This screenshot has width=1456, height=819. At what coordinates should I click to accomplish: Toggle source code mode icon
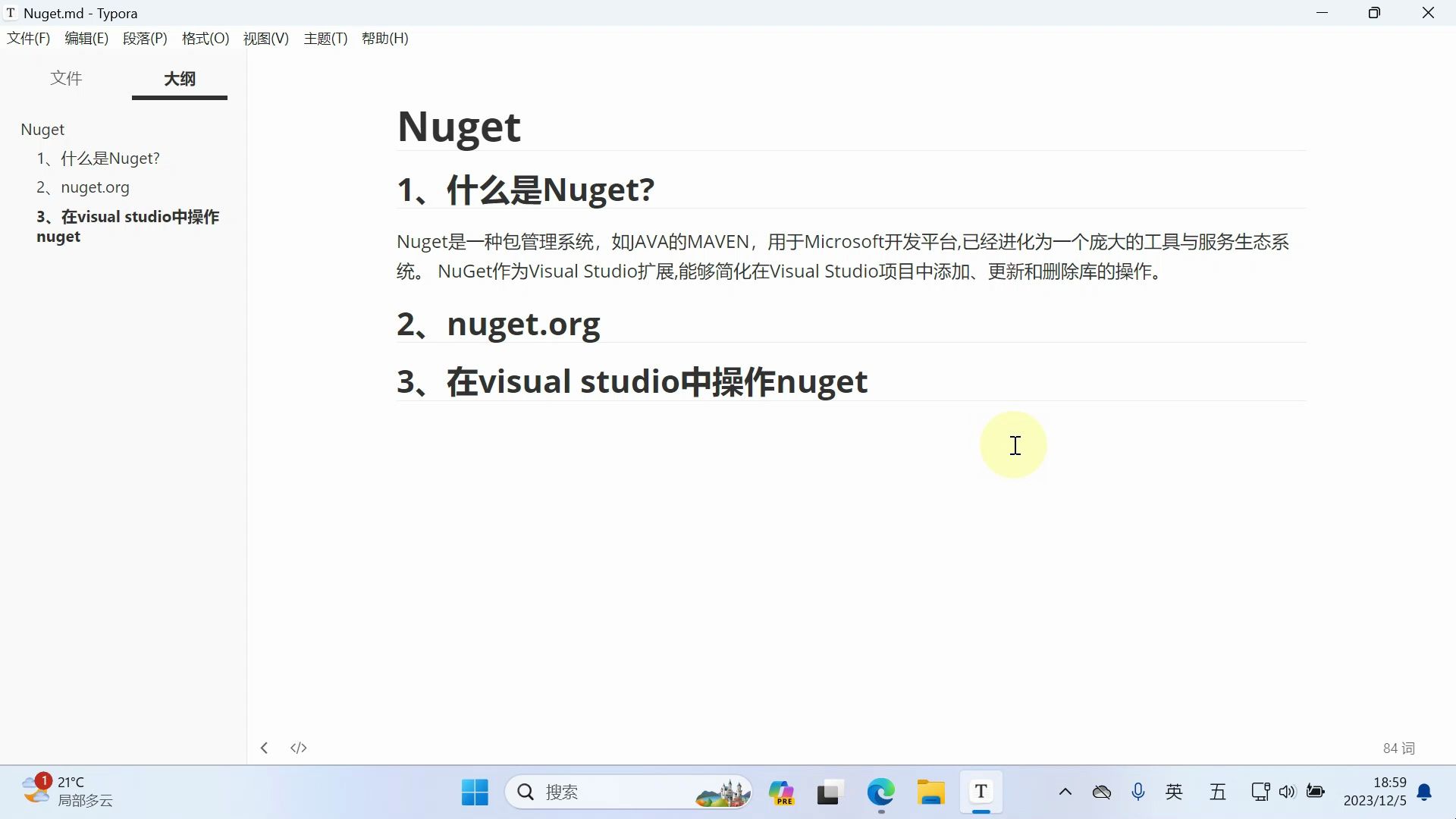(x=299, y=748)
